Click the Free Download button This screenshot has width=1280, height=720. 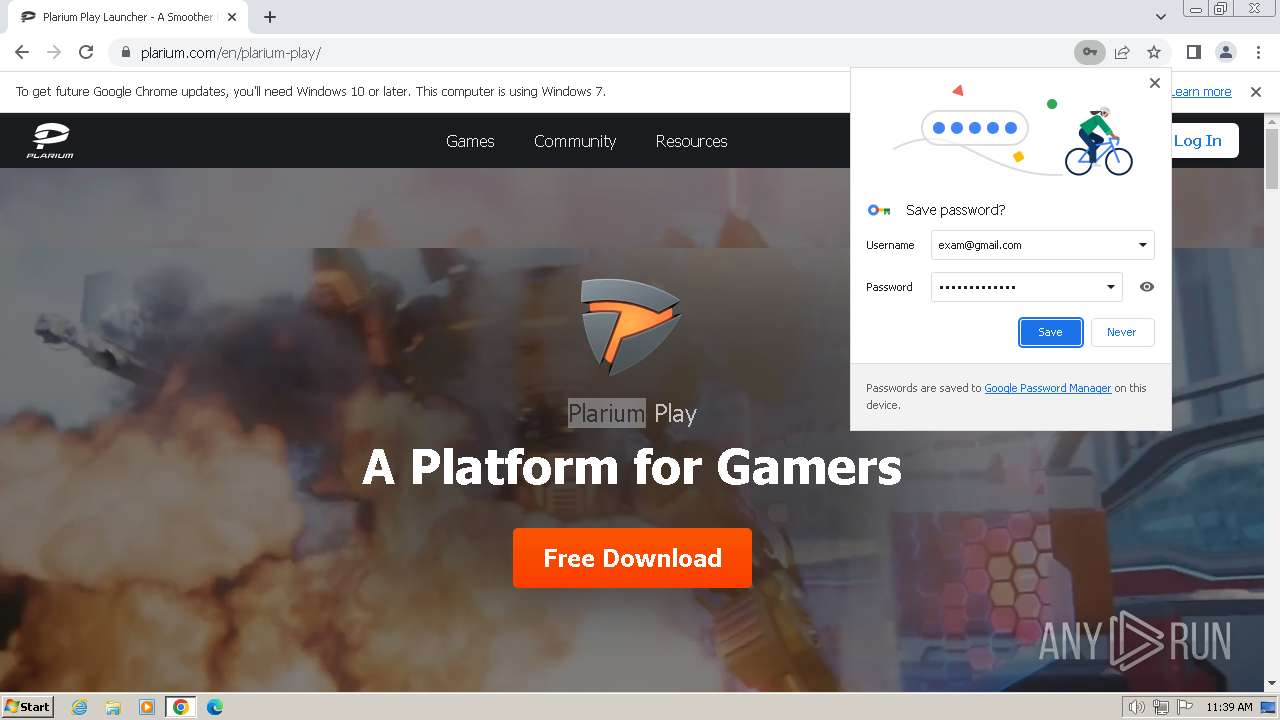[632, 558]
